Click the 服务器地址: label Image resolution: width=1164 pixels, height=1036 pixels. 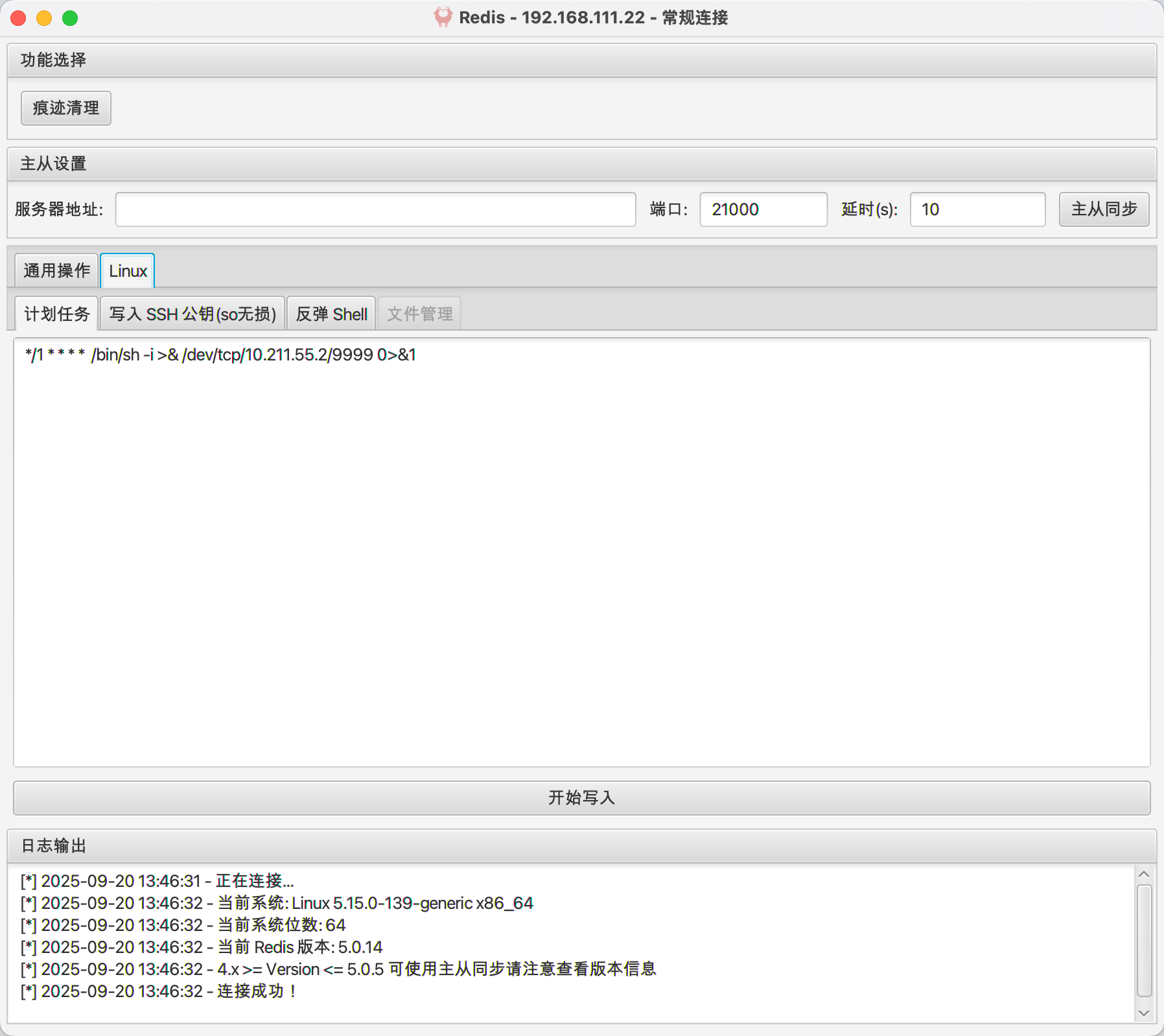point(59,209)
